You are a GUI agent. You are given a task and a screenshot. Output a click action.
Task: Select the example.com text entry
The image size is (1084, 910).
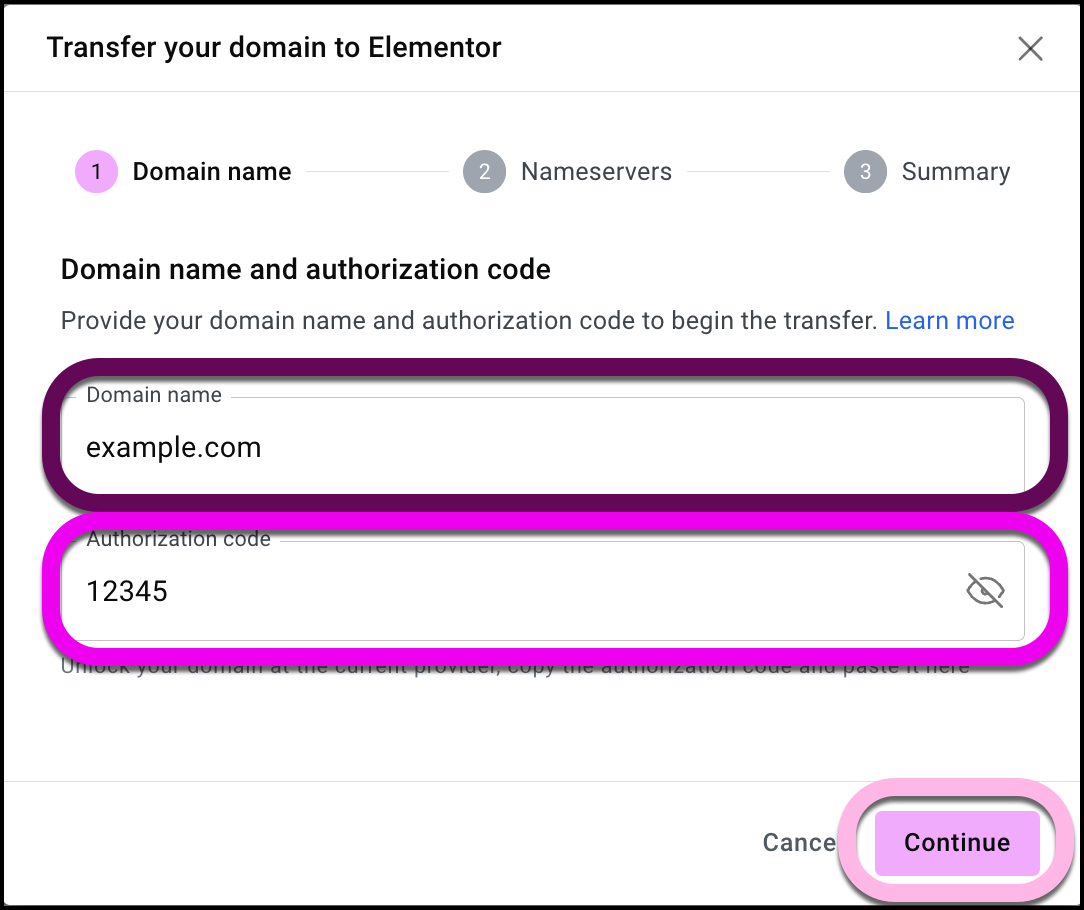click(173, 447)
